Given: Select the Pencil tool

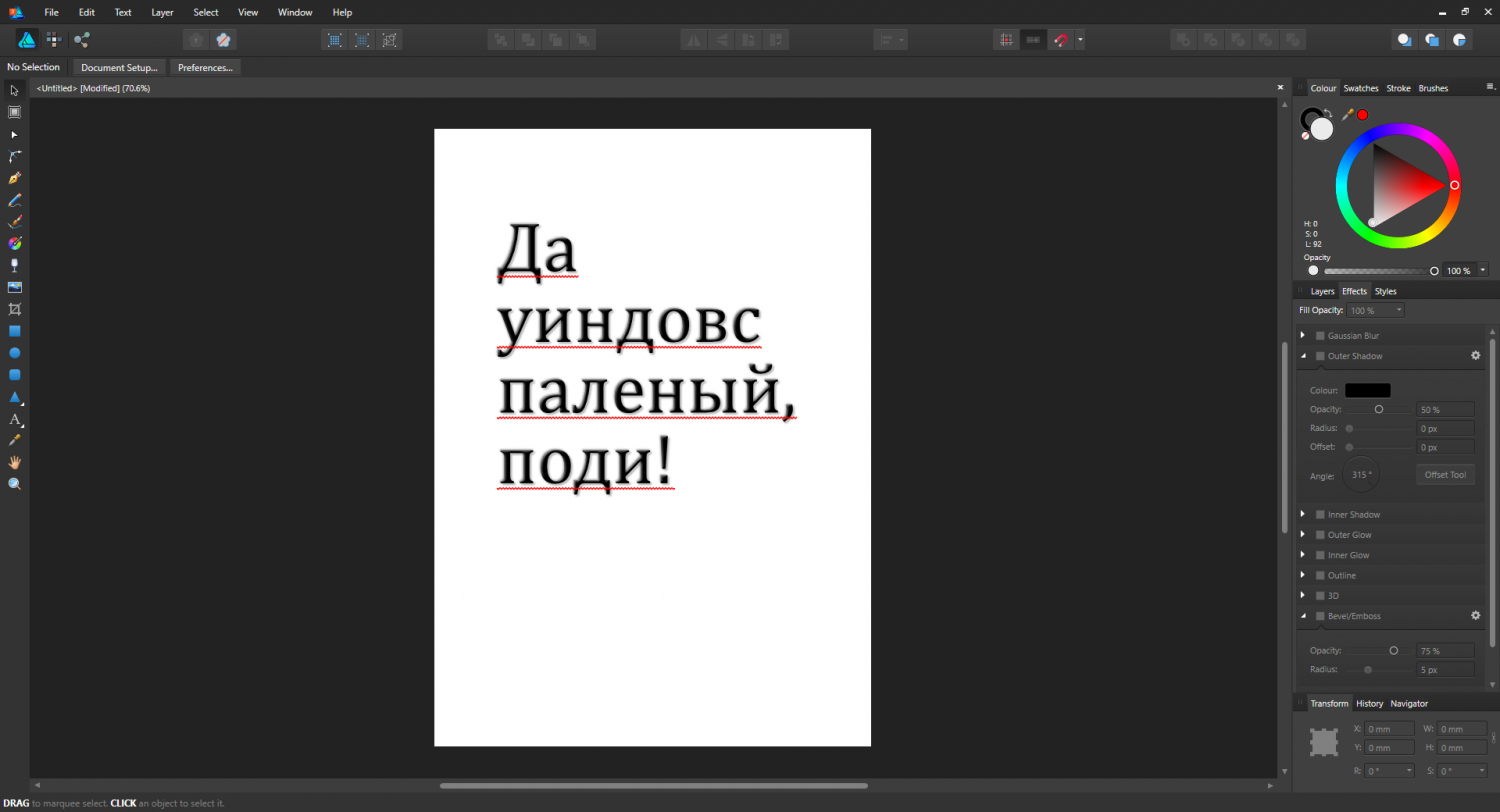Looking at the screenshot, I should pos(14,200).
